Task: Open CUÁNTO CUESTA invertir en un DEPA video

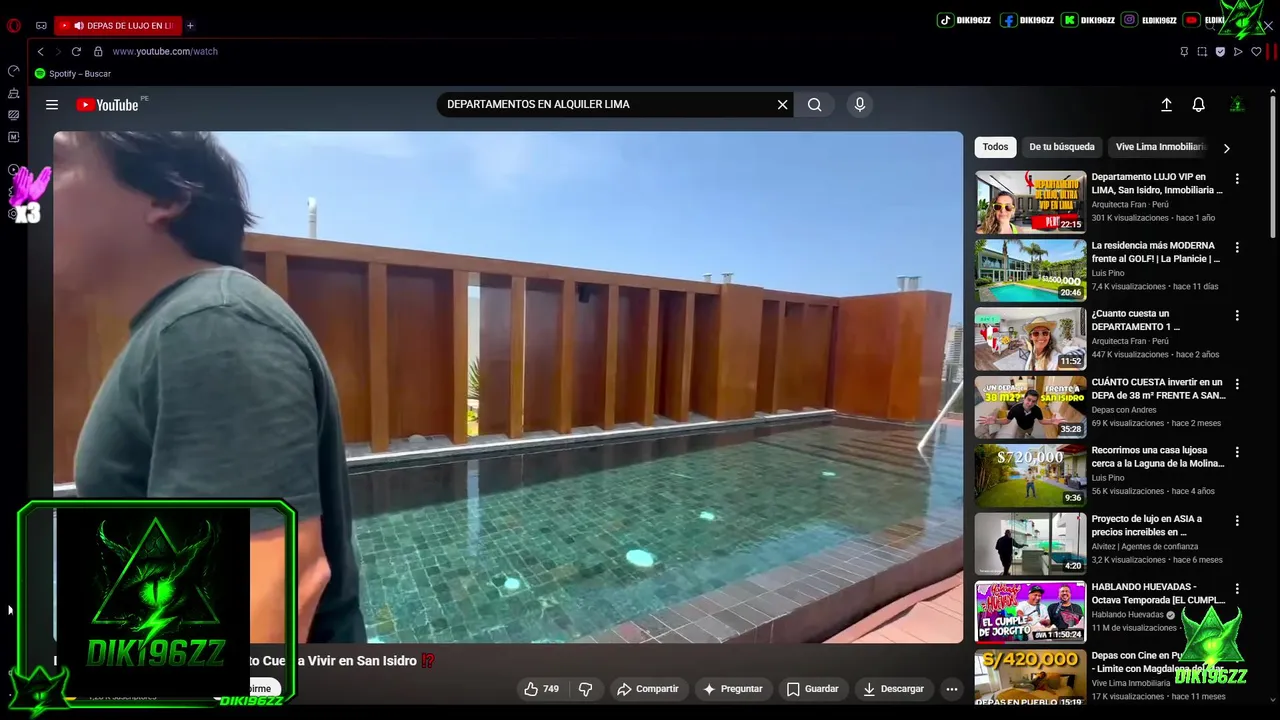Action: (1030, 407)
